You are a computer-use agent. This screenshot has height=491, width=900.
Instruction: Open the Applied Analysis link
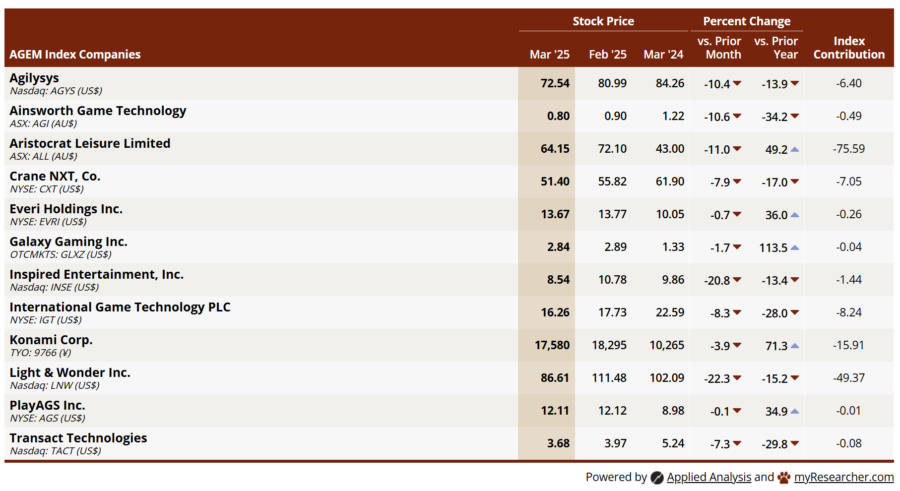[x=708, y=477]
